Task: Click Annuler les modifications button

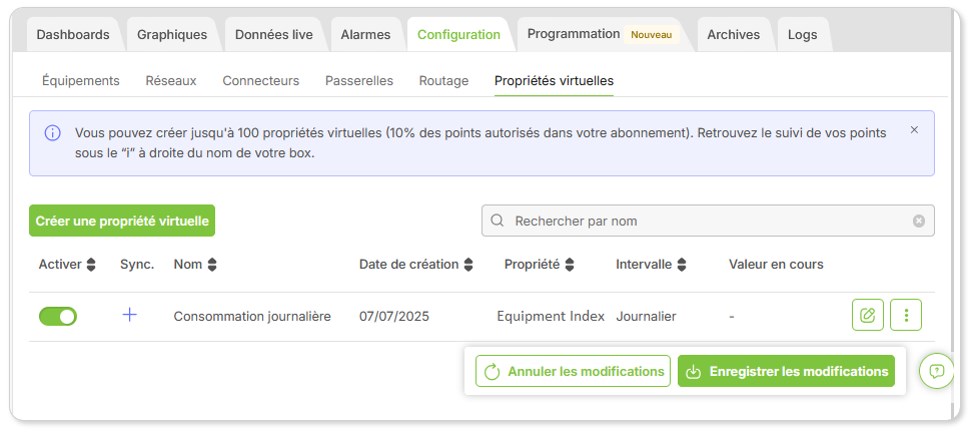Action: pos(573,371)
